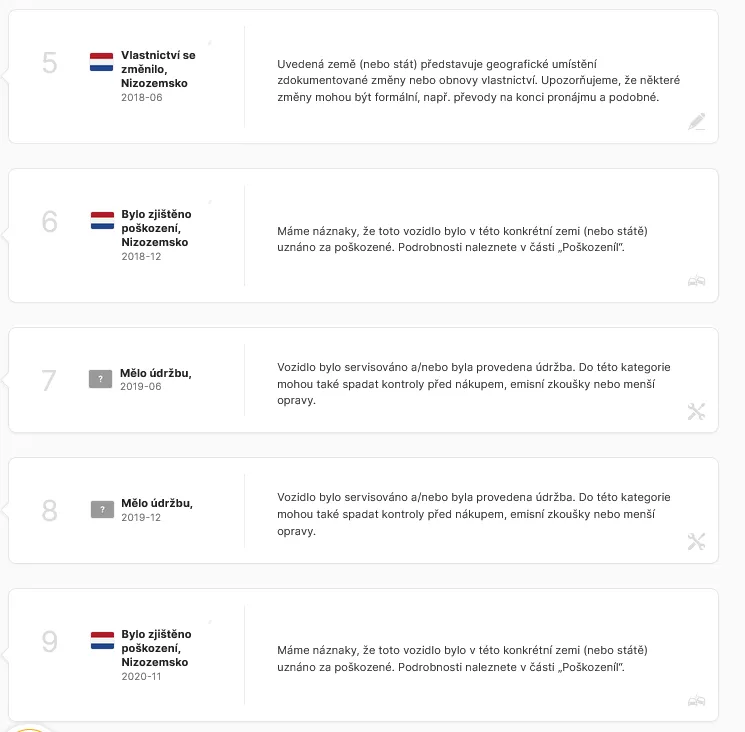Click timeline number 9

pyautogui.click(x=49, y=641)
